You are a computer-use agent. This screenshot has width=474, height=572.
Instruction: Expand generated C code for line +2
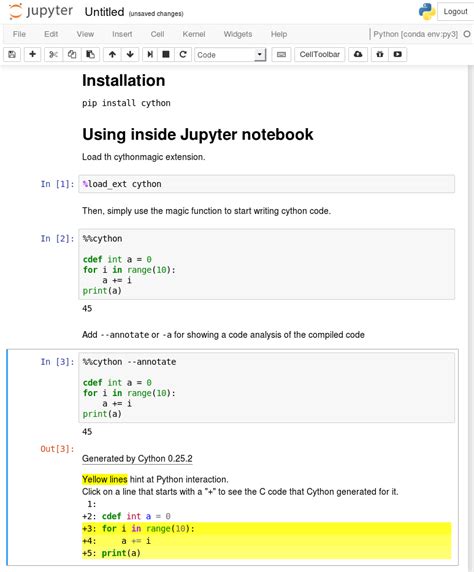(x=266, y=516)
